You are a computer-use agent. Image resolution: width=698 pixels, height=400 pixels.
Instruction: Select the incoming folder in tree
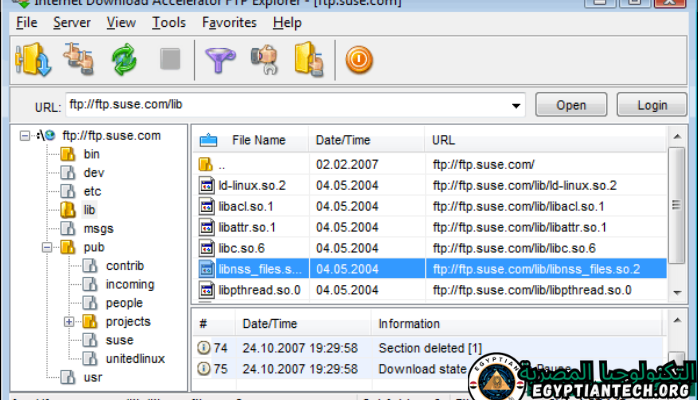click(x=129, y=284)
